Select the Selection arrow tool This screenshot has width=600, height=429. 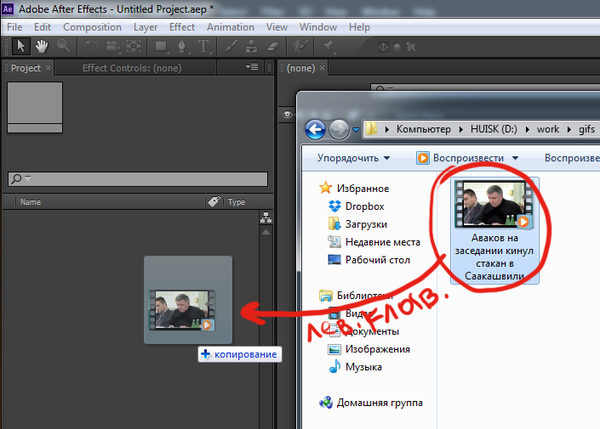coord(21,47)
